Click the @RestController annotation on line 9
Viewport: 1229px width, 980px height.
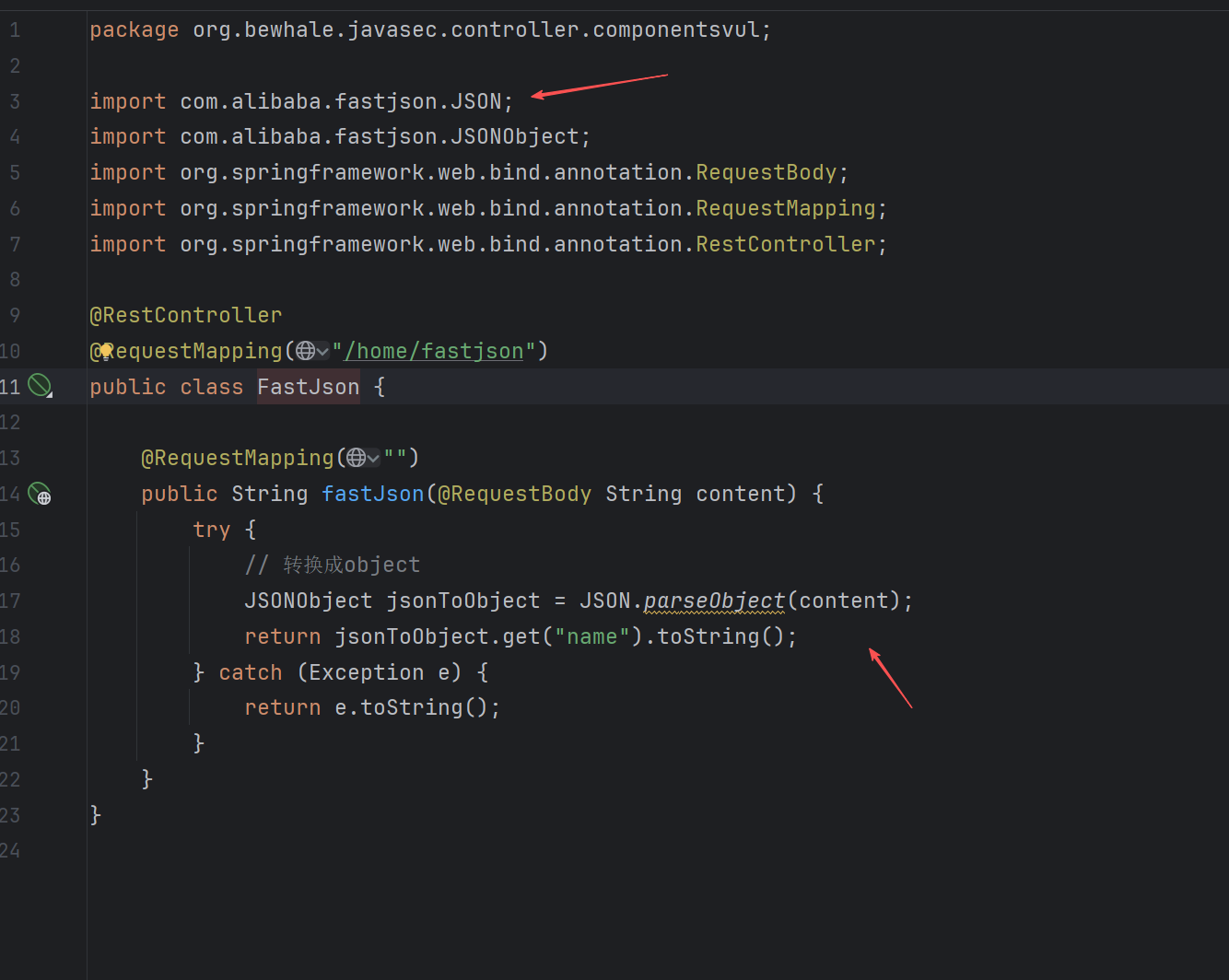tap(185, 315)
